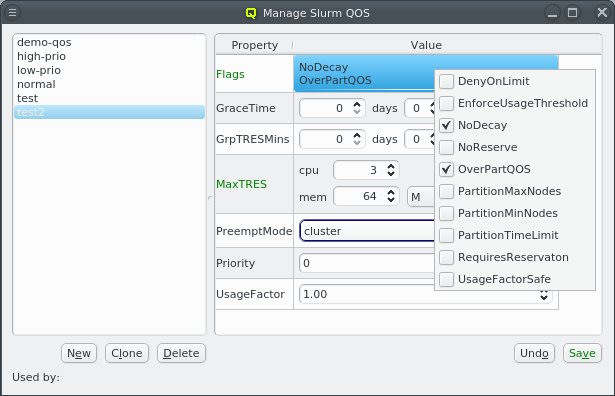The height and width of the screenshot is (396, 615).
Task: Choose the low-prio QOS entry
Action: click(109, 70)
